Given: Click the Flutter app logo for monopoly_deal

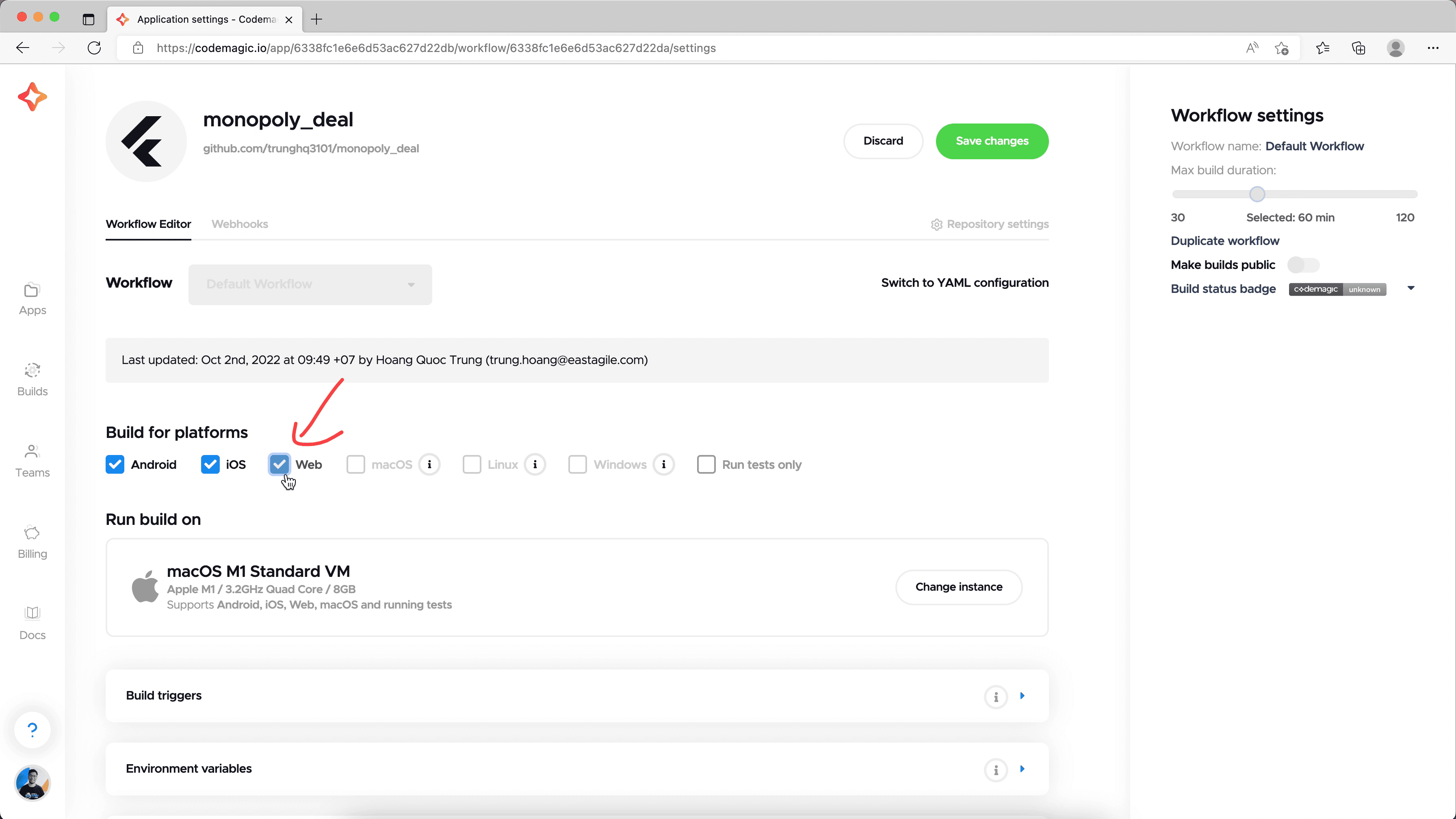Looking at the screenshot, I should click(x=146, y=141).
